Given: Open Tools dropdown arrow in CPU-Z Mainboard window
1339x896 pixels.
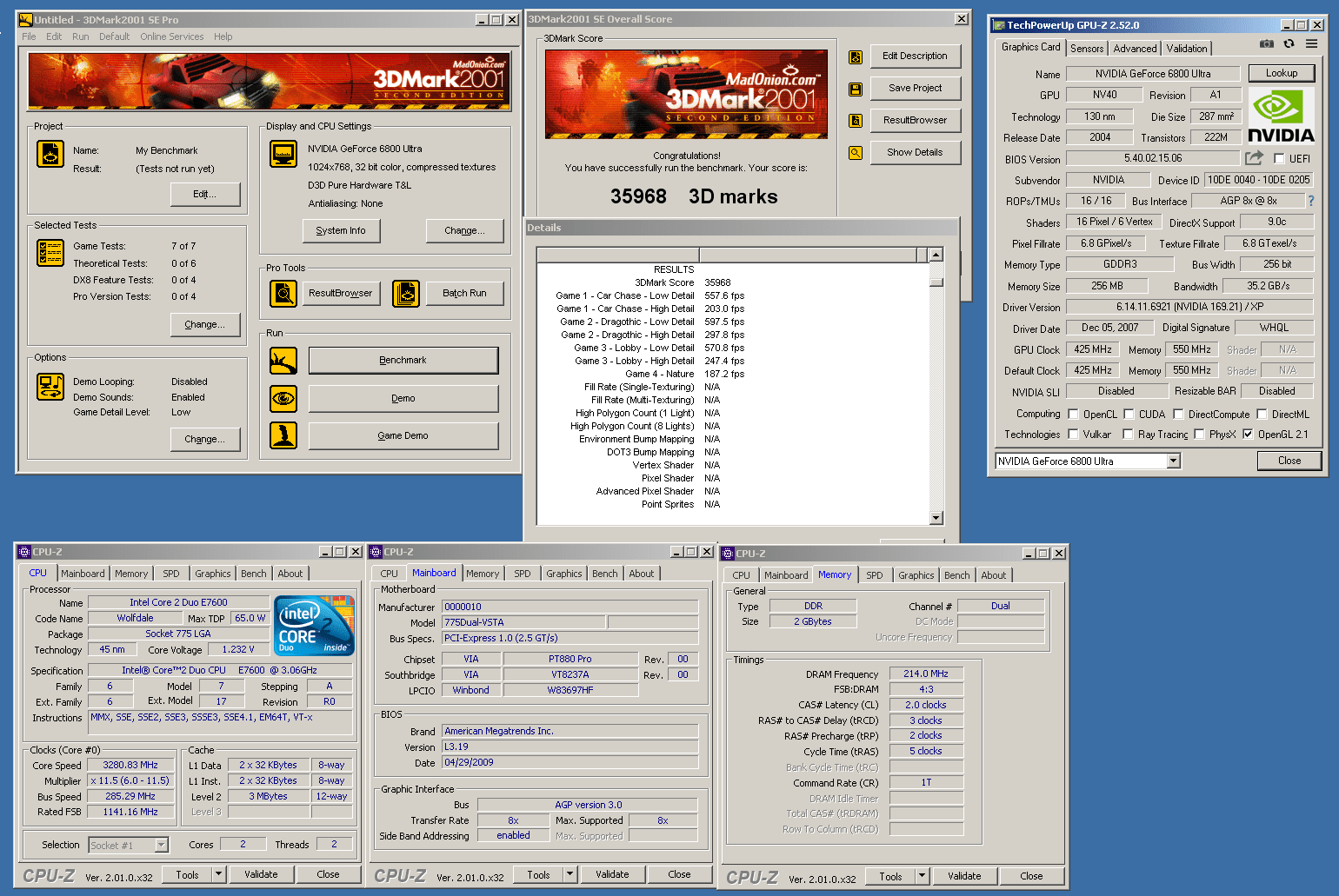Looking at the screenshot, I should pyautogui.click(x=570, y=874).
